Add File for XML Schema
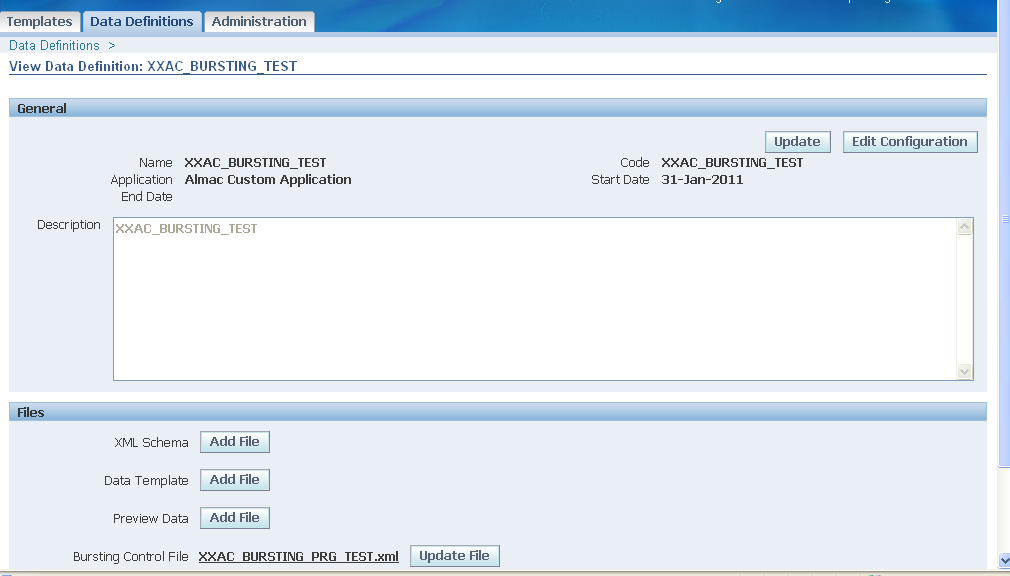 pos(234,442)
